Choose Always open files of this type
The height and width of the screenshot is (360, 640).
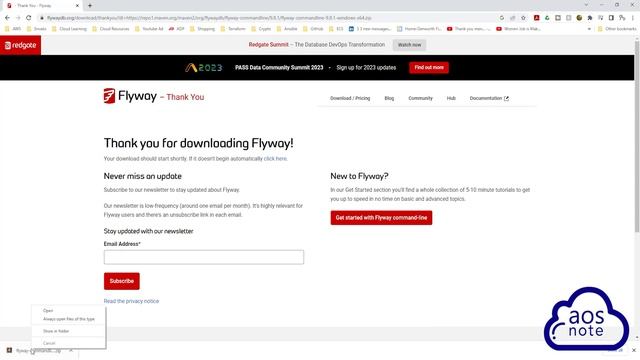coord(69,319)
